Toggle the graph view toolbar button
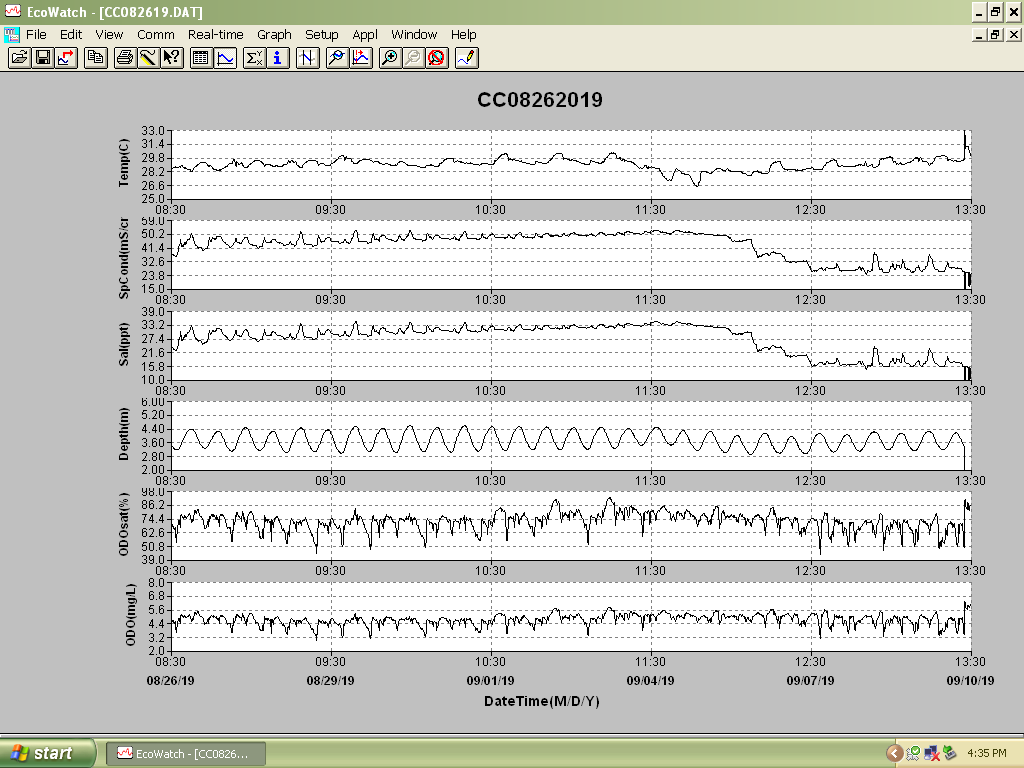 point(225,58)
